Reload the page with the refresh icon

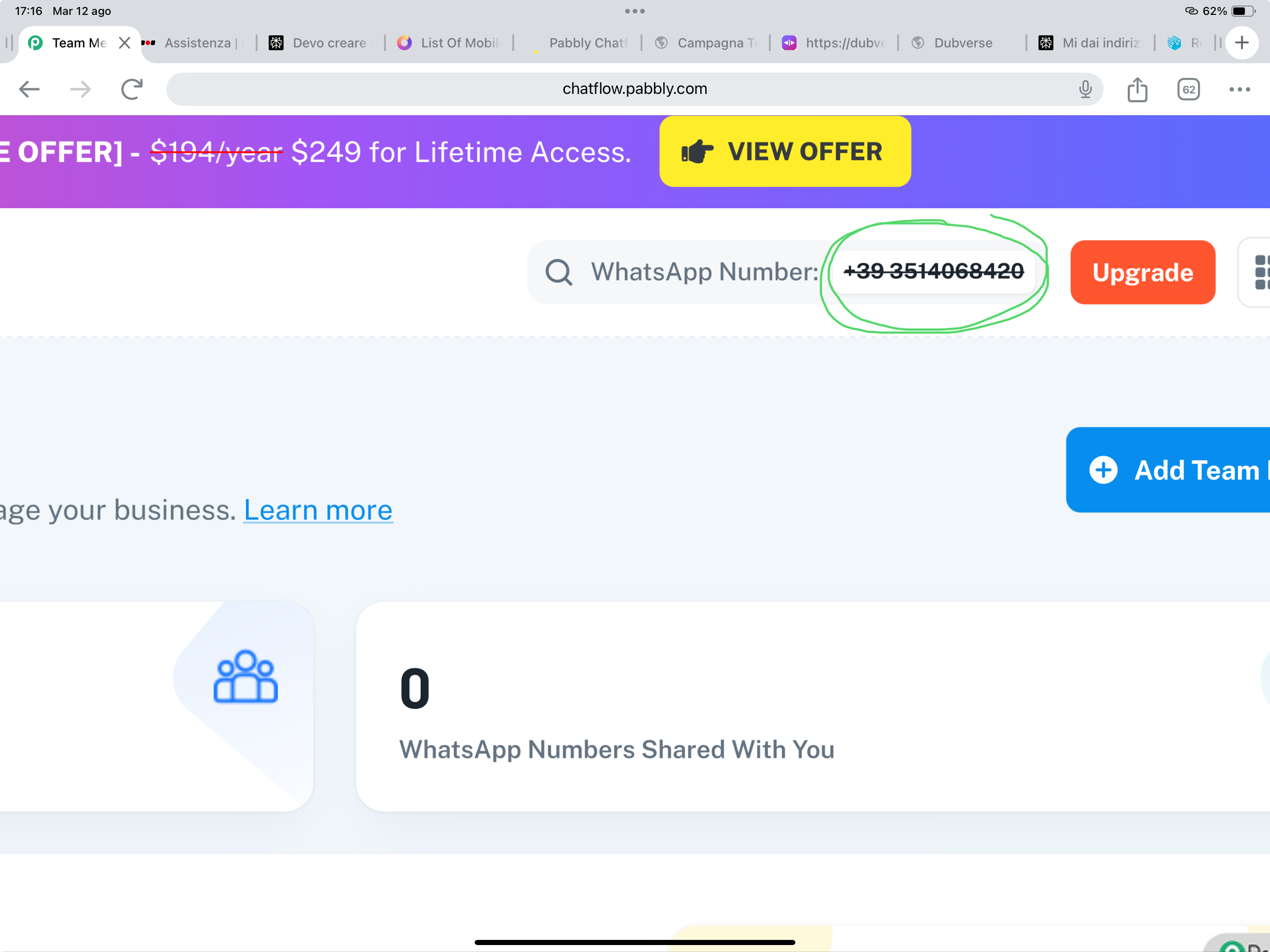(x=132, y=89)
